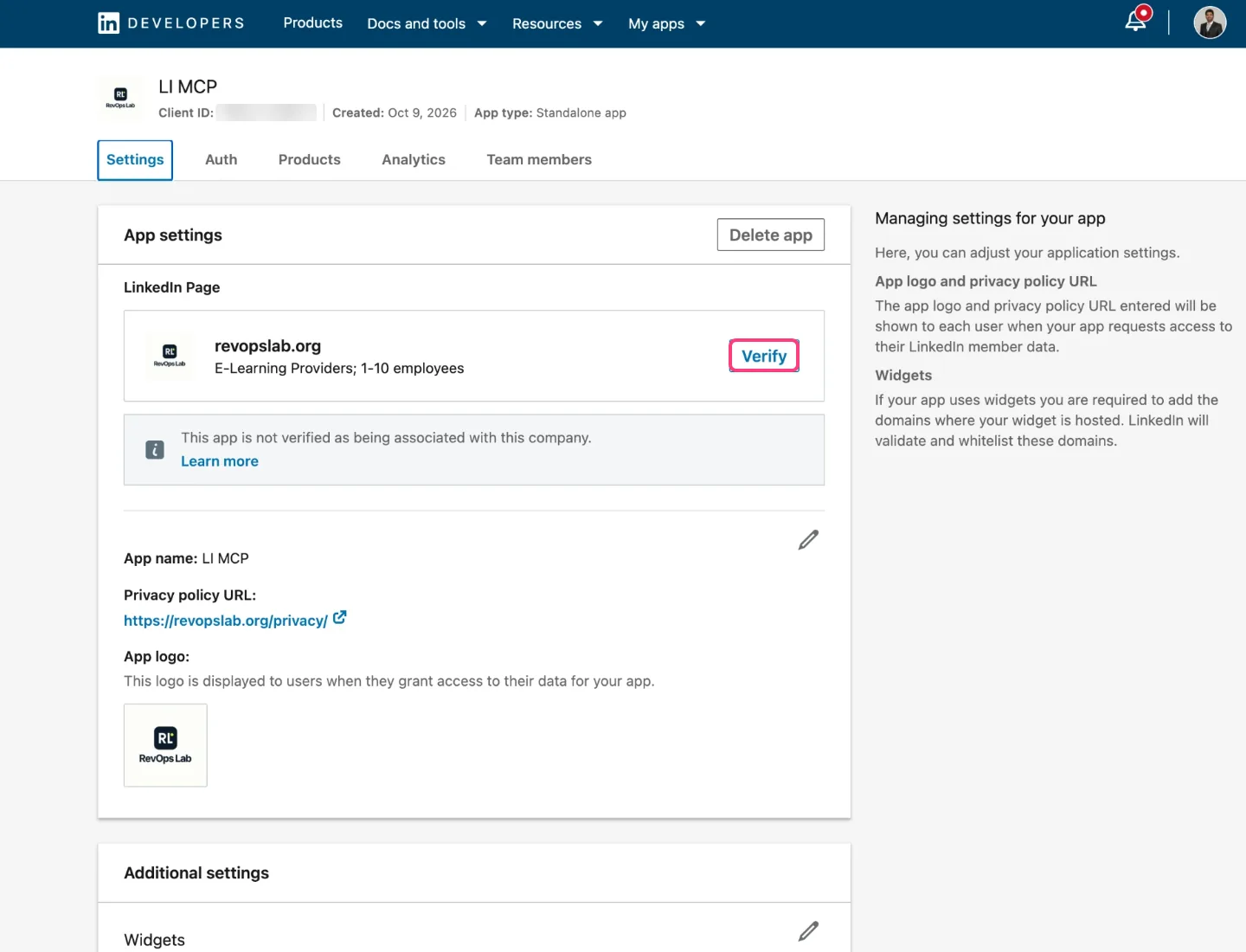Click the LI MCP app header logo
This screenshot has width=1246, height=952.
click(x=120, y=99)
